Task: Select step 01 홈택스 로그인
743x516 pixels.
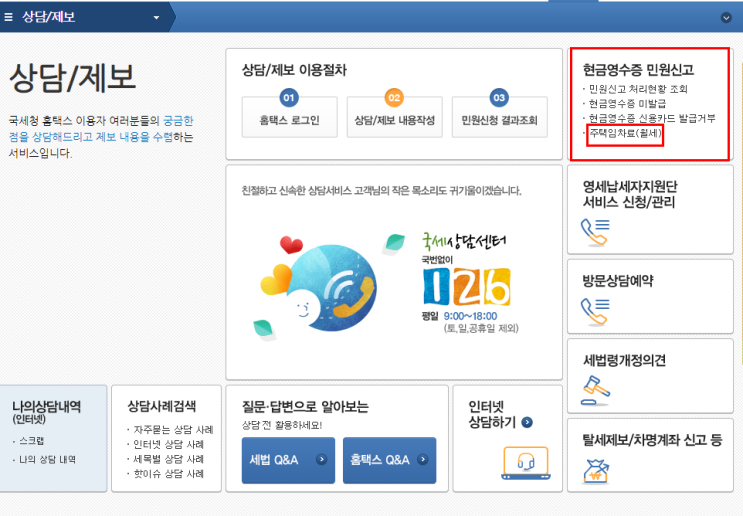Action: tap(290, 117)
